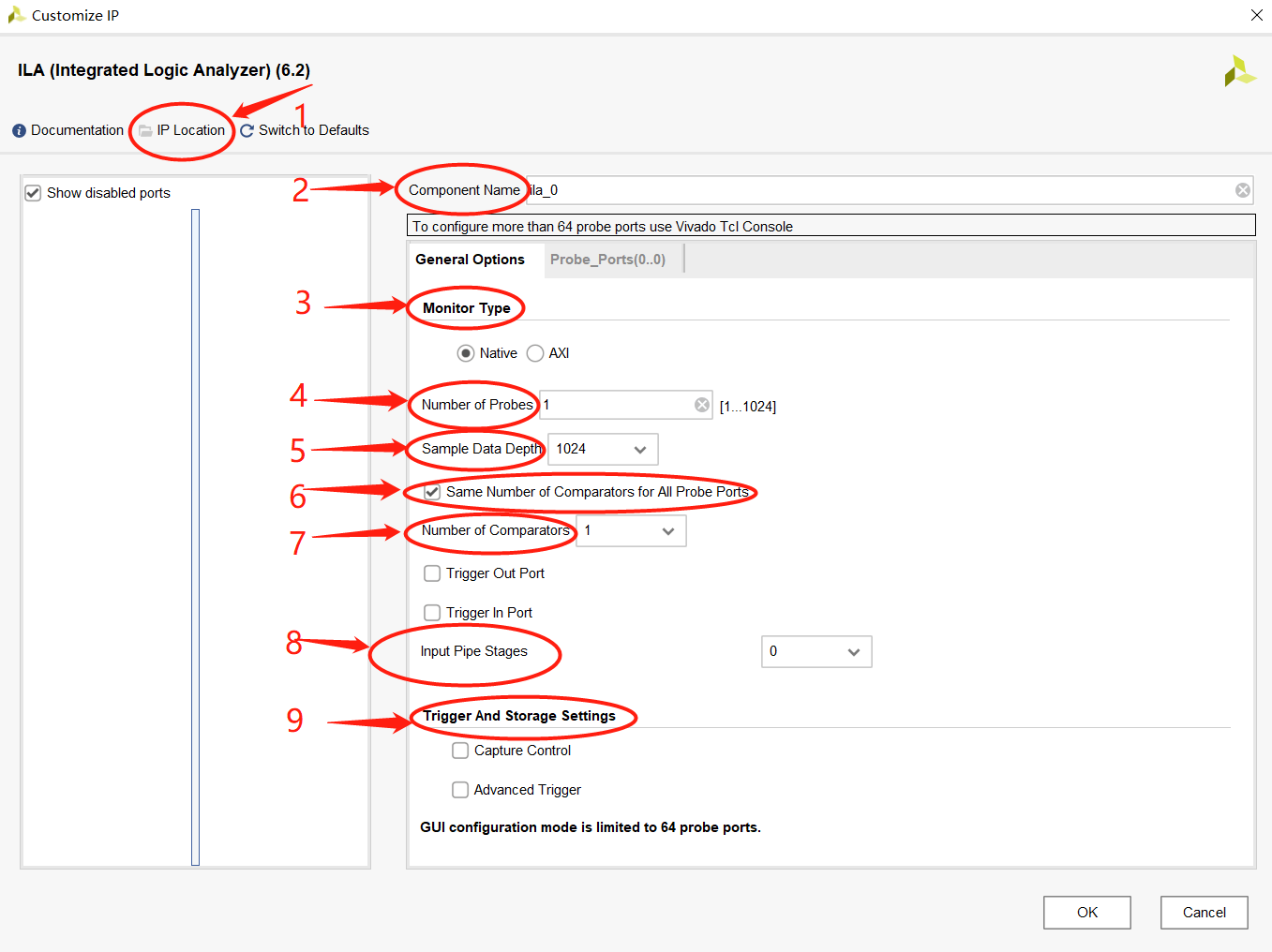This screenshot has height=952, width=1272.
Task: Click the ILA symbol block in ports preview
Action: (195, 537)
